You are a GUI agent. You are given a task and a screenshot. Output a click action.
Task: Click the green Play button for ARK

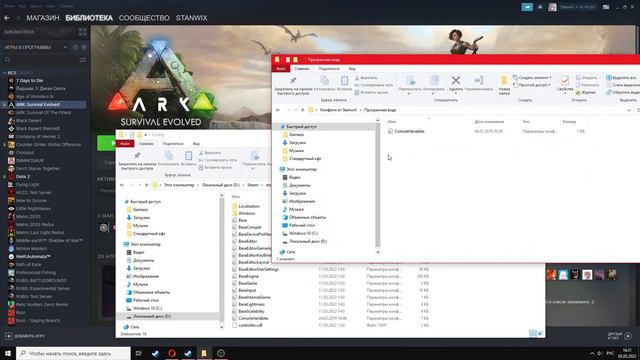(107, 143)
